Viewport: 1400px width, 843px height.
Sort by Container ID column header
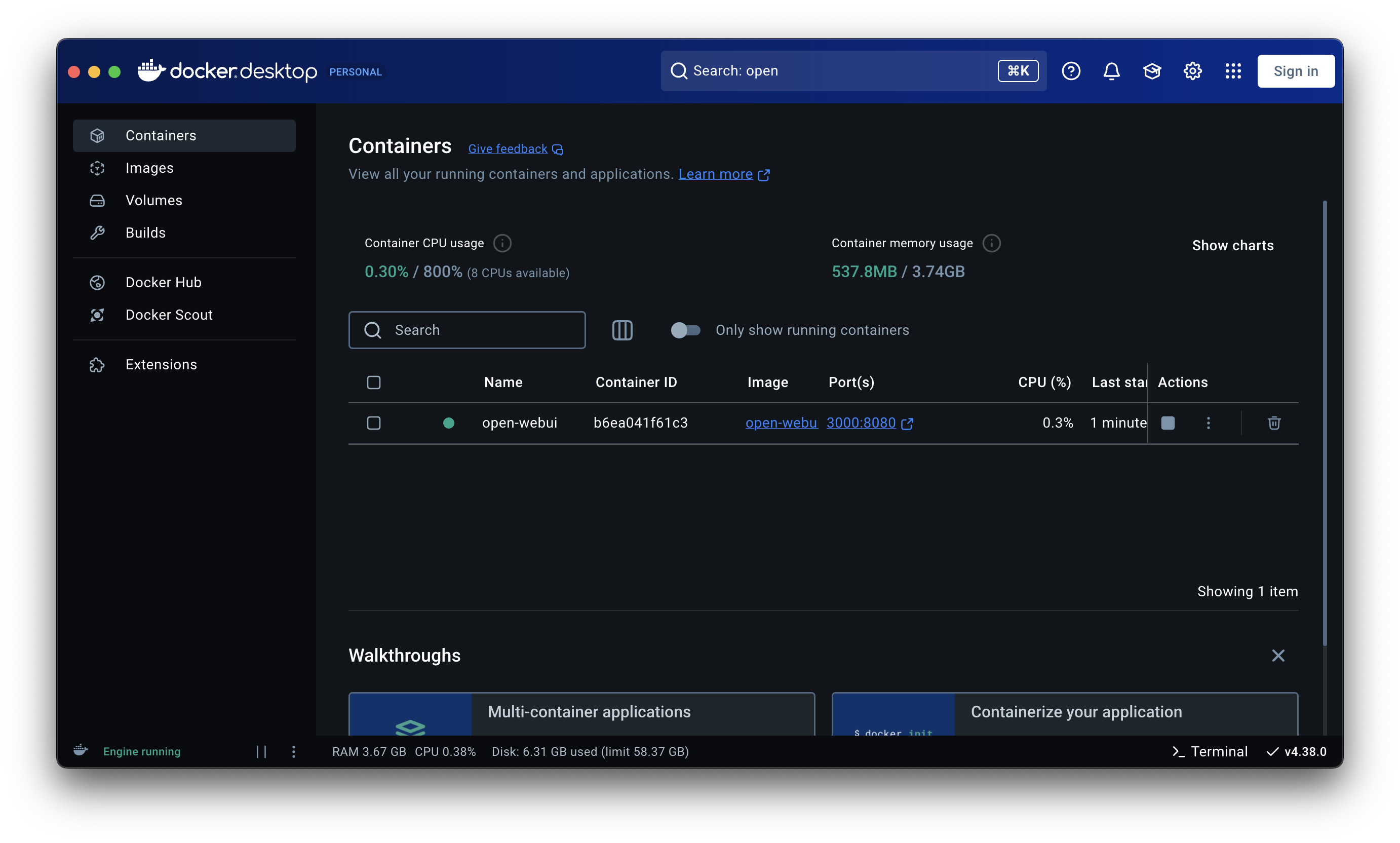point(636,382)
